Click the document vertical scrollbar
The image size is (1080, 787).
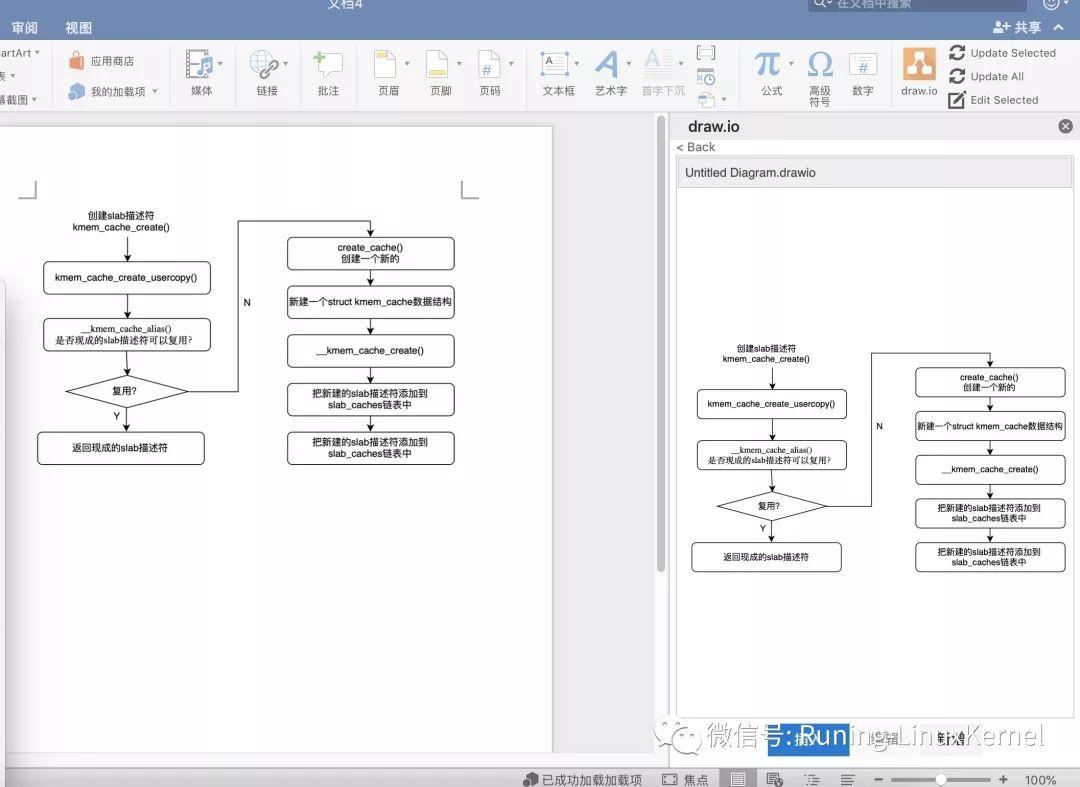(x=661, y=344)
